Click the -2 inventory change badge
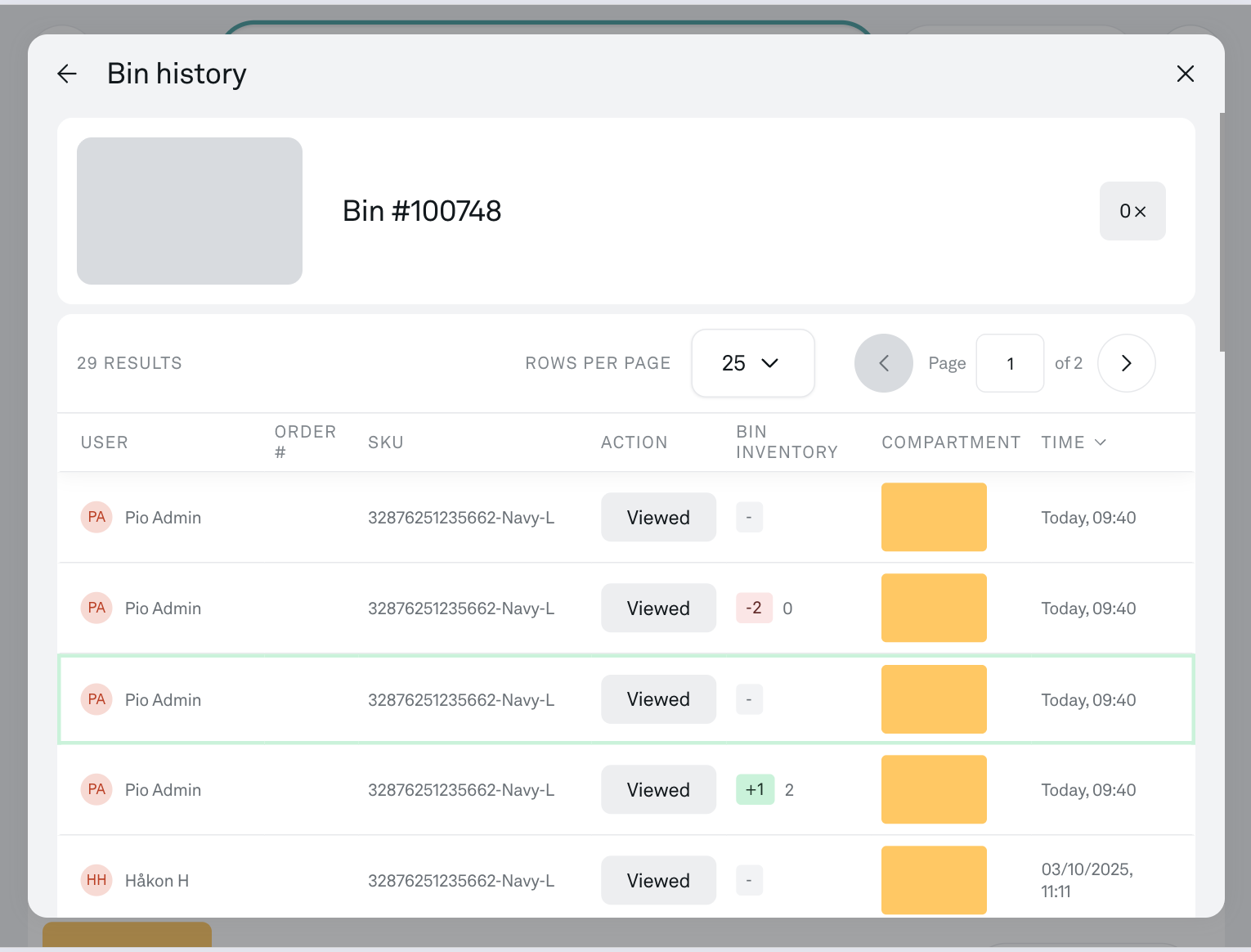 click(x=754, y=608)
